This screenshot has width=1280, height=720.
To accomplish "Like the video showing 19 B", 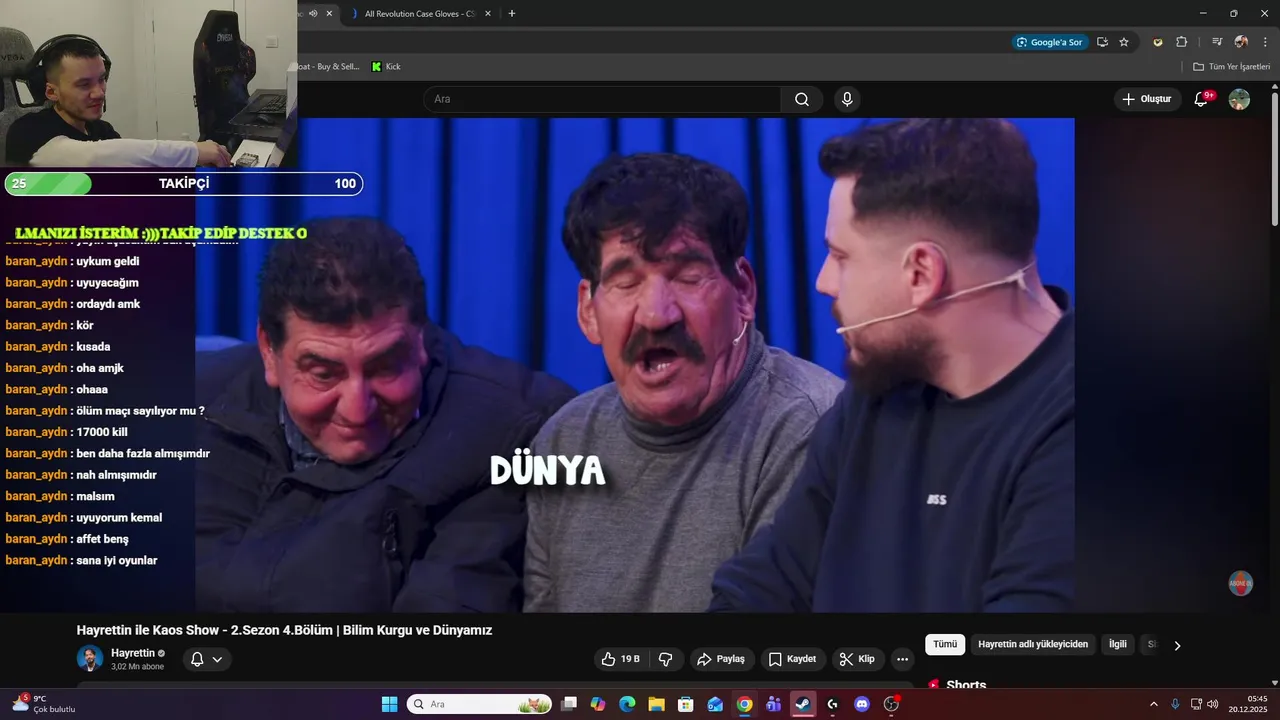I will (620, 659).
